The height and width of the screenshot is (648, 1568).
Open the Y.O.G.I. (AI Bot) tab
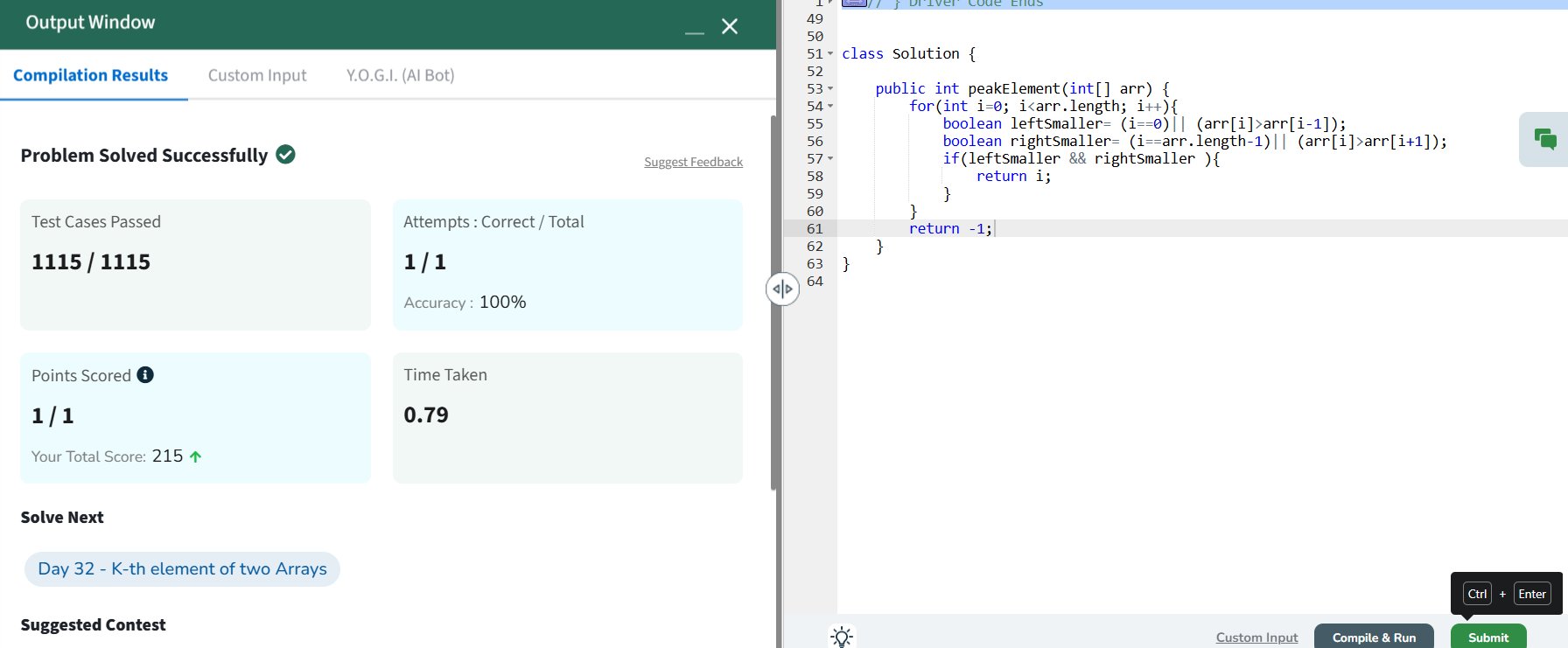pos(400,75)
